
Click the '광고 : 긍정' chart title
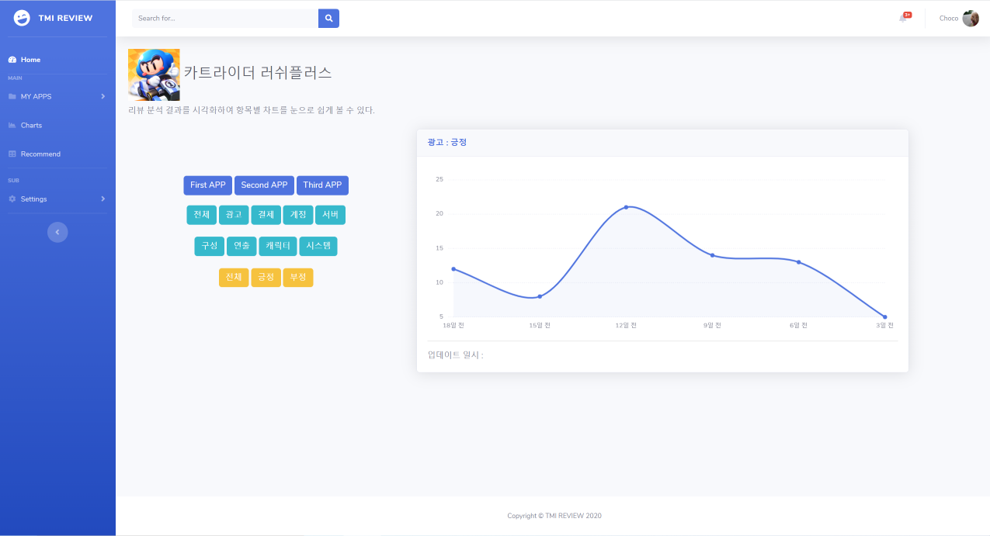tap(447, 143)
